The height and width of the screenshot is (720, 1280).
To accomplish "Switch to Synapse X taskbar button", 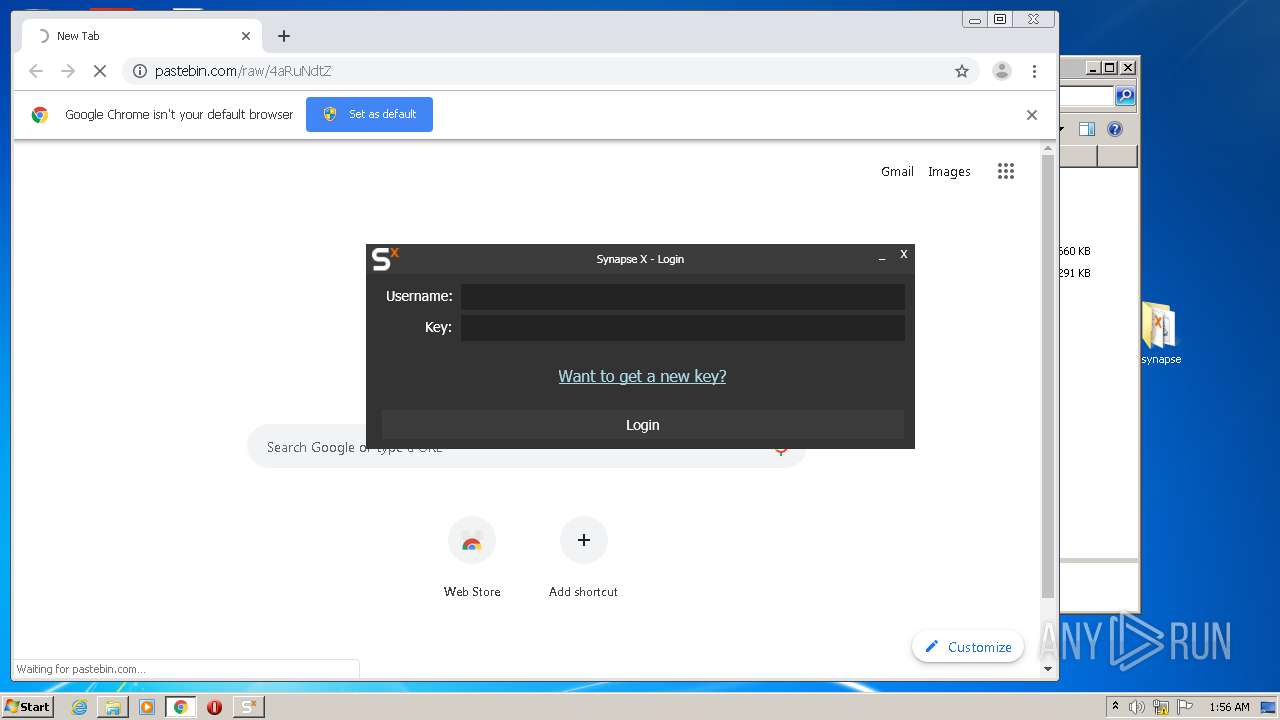I will click(x=248, y=707).
